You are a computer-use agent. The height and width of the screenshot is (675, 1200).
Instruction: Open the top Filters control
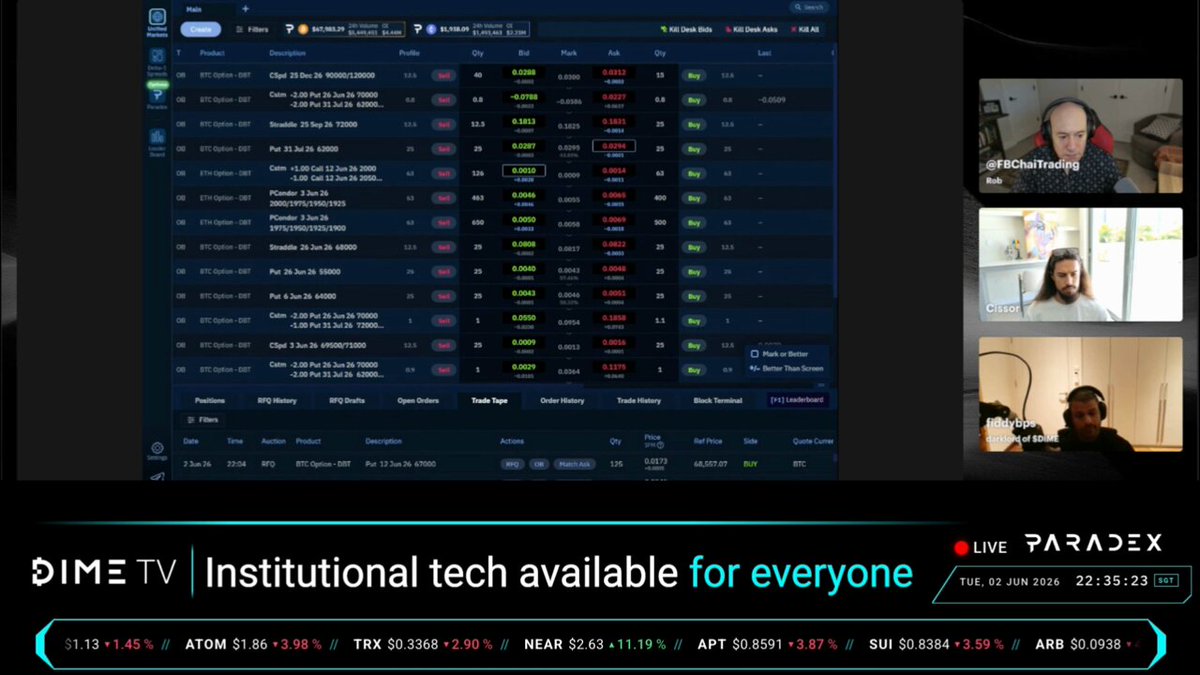pyautogui.click(x=252, y=30)
